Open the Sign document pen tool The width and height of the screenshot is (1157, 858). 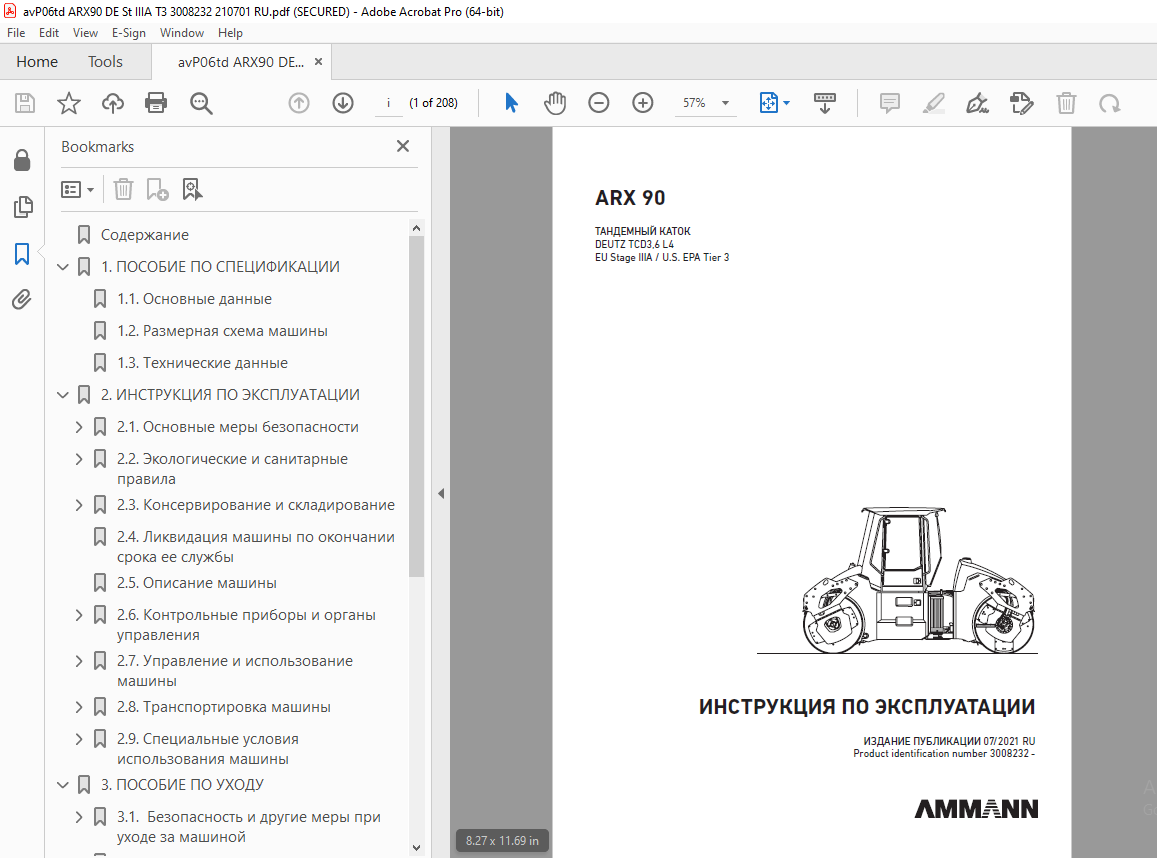coord(978,103)
